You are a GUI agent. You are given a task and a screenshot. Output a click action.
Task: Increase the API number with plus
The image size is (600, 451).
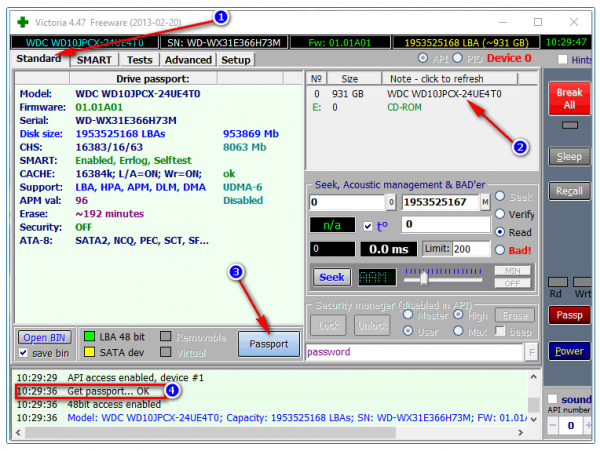click(x=587, y=425)
